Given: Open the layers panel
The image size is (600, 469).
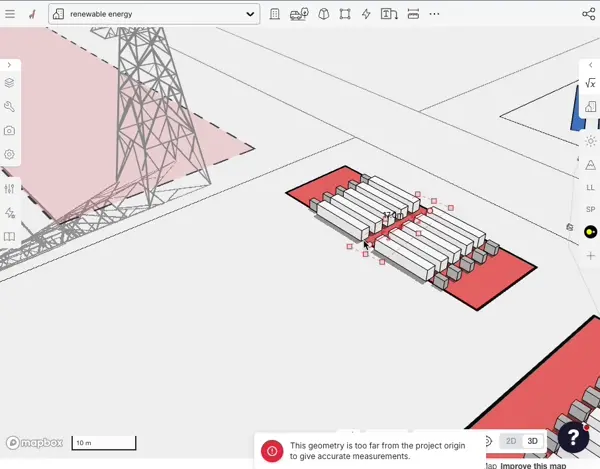Looking at the screenshot, I should pyautogui.click(x=10, y=83).
